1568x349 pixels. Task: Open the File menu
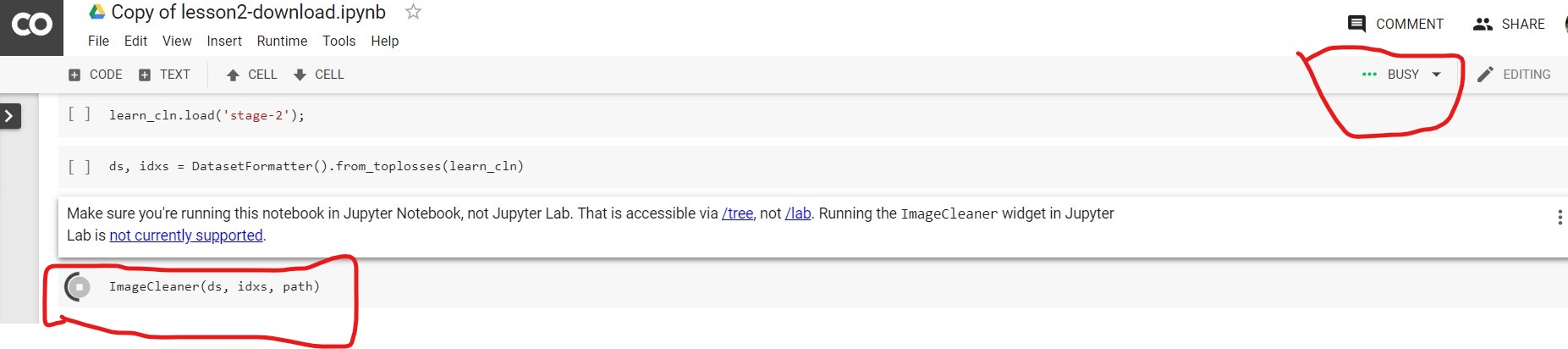pyautogui.click(x=98, y=41)
